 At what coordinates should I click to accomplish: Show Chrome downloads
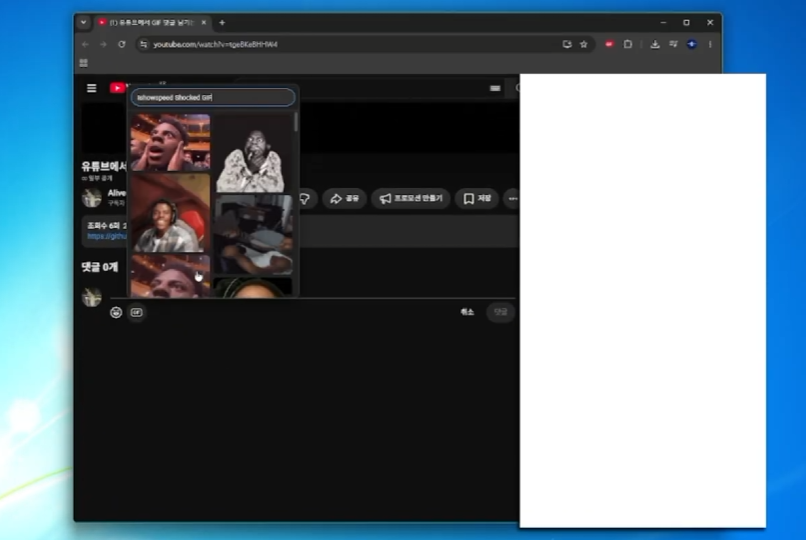[x=655, y=45]
